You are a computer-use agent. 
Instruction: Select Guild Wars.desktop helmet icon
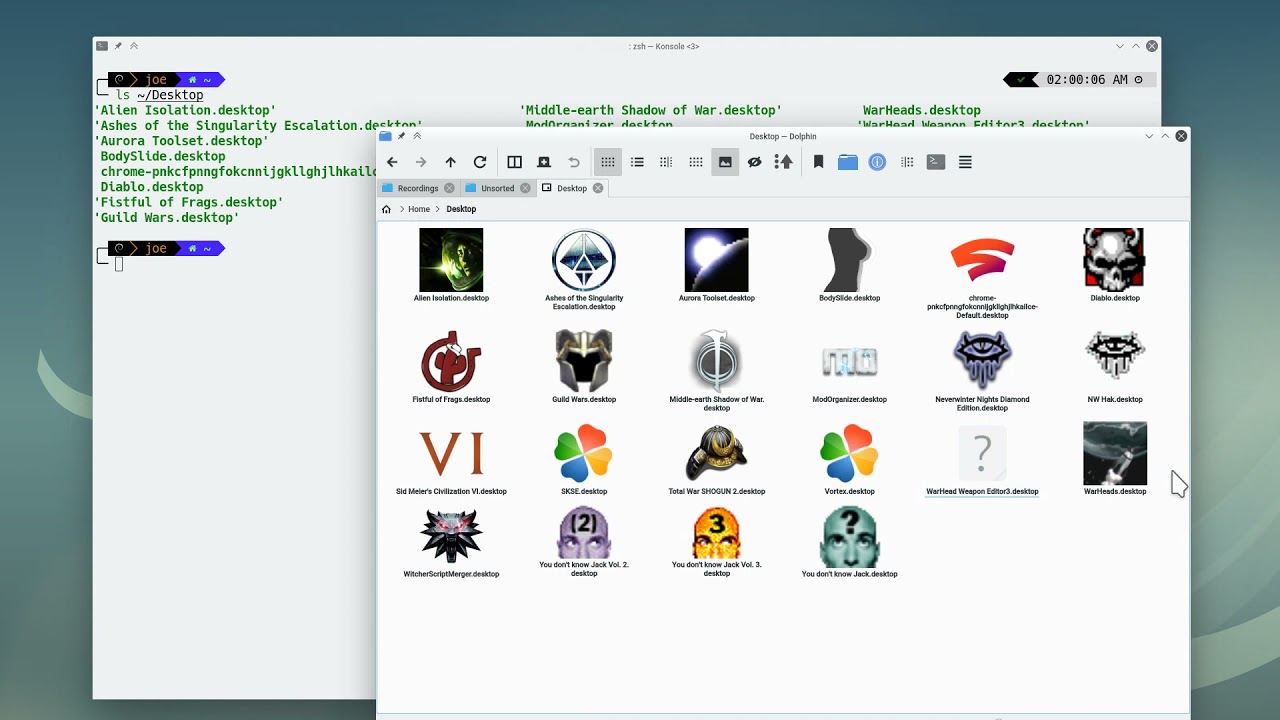(x=584, y=361)
